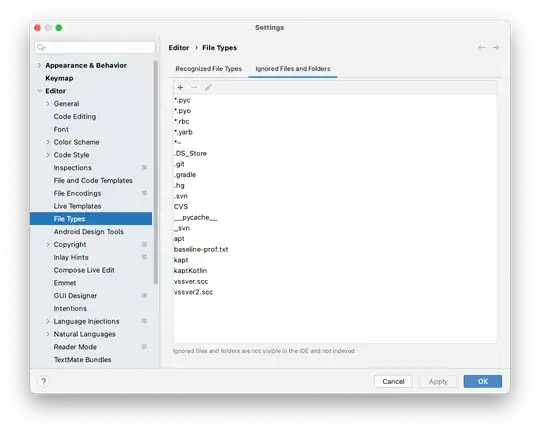This screenshot has width=540, height=433.
Task: Open Reader Mode settings
Action: (x=75, y=347)
